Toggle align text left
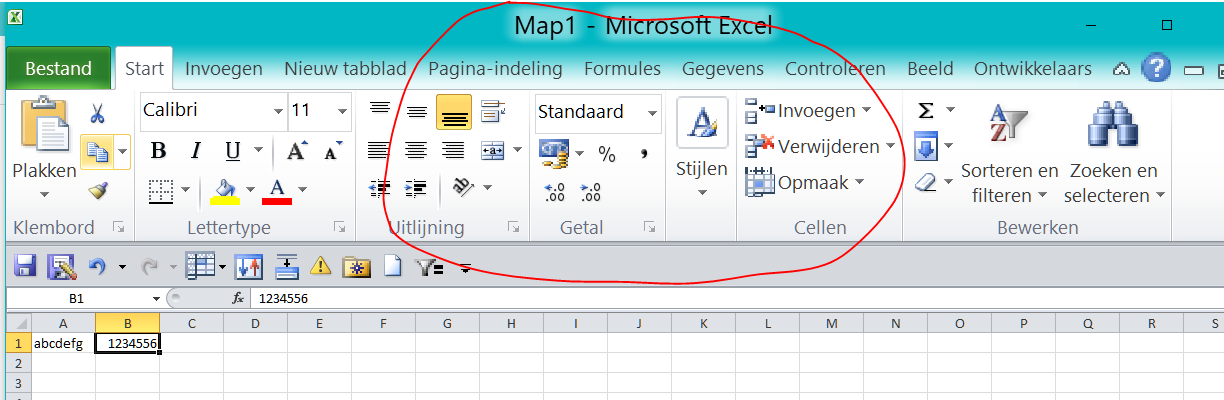The width and height of the screenshot is (1224, 400). click(x=378, y=150)
